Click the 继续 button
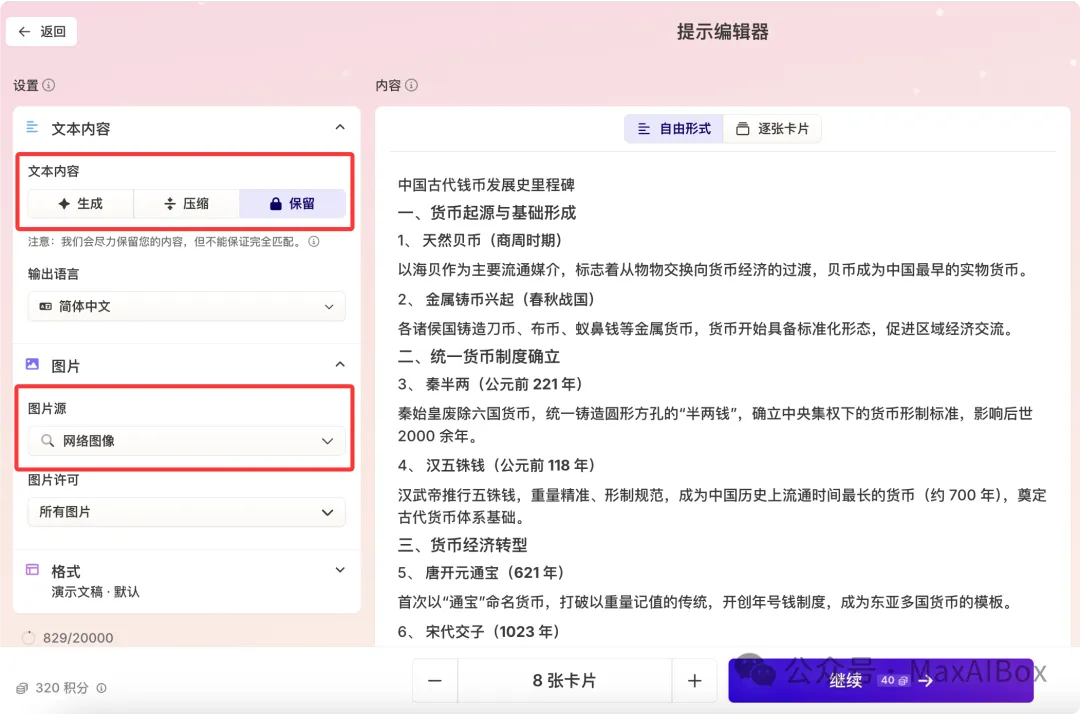The width and height of the screenshot is (1080, 714). (x=881, y=681)
